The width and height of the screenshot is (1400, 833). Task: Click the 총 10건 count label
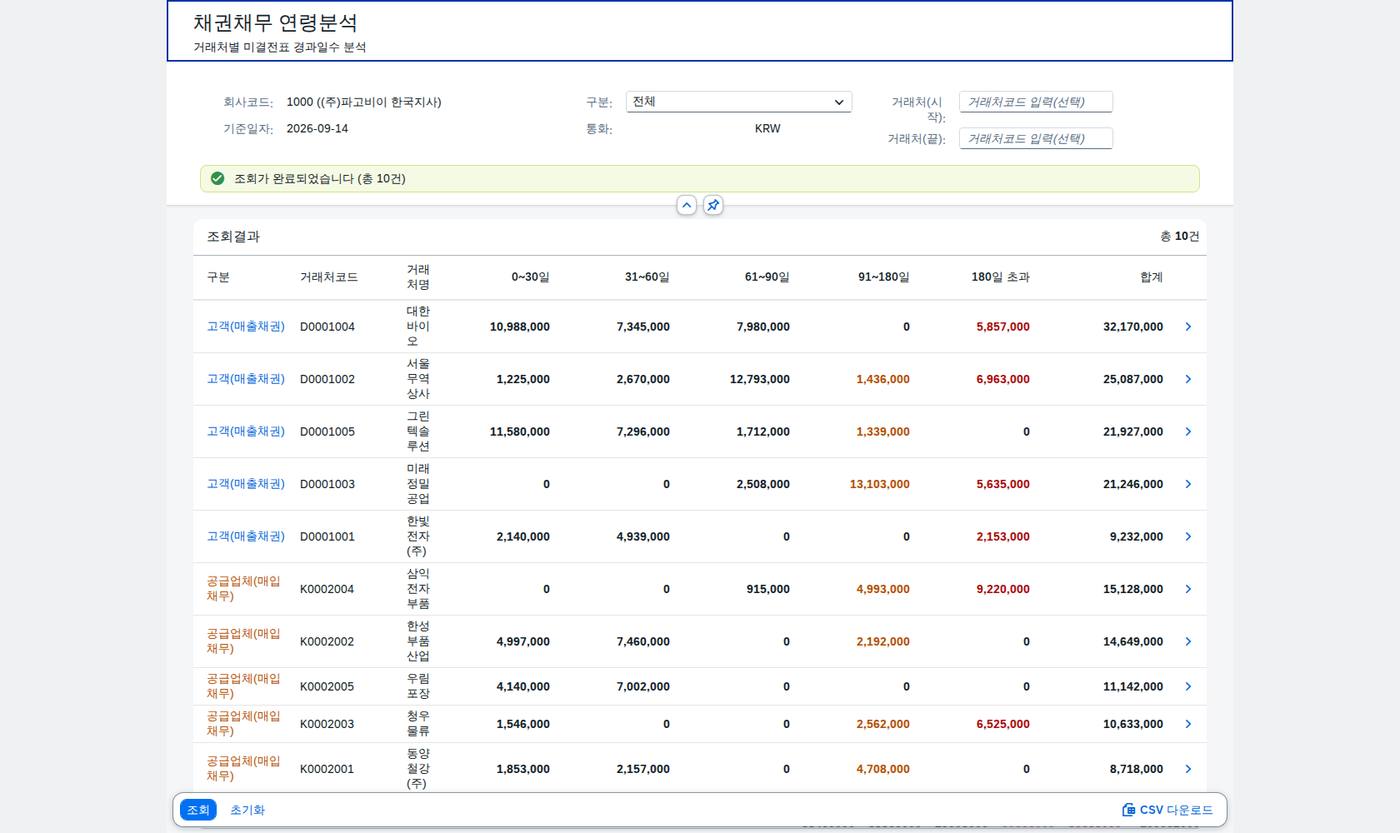1180,237
